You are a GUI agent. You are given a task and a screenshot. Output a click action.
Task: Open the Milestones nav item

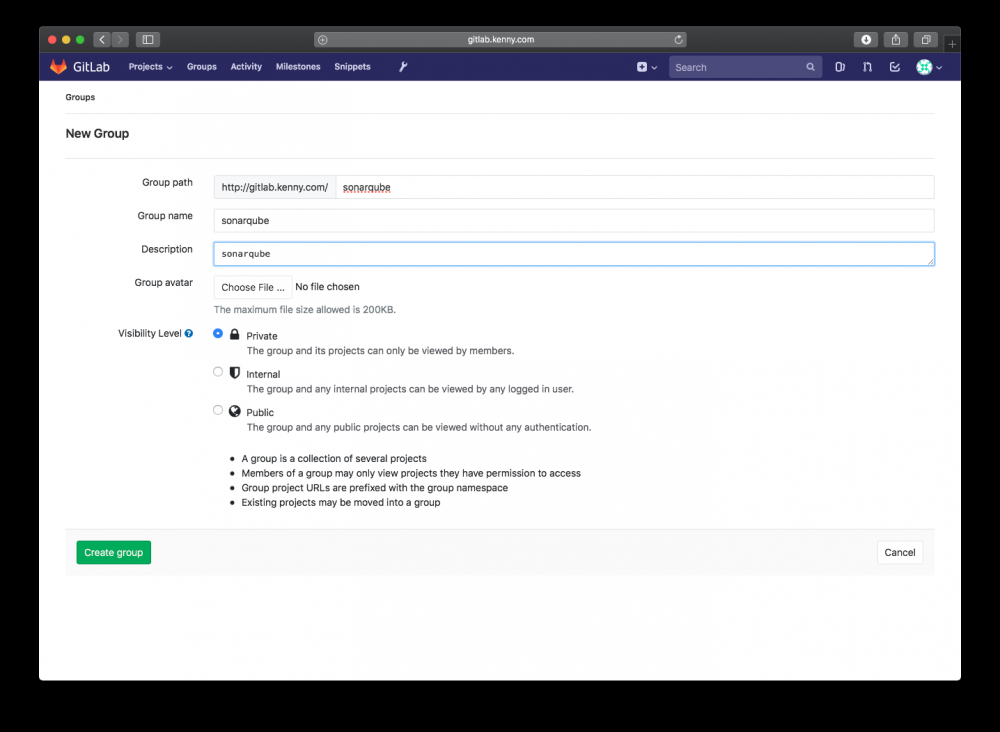pos(298,67)
